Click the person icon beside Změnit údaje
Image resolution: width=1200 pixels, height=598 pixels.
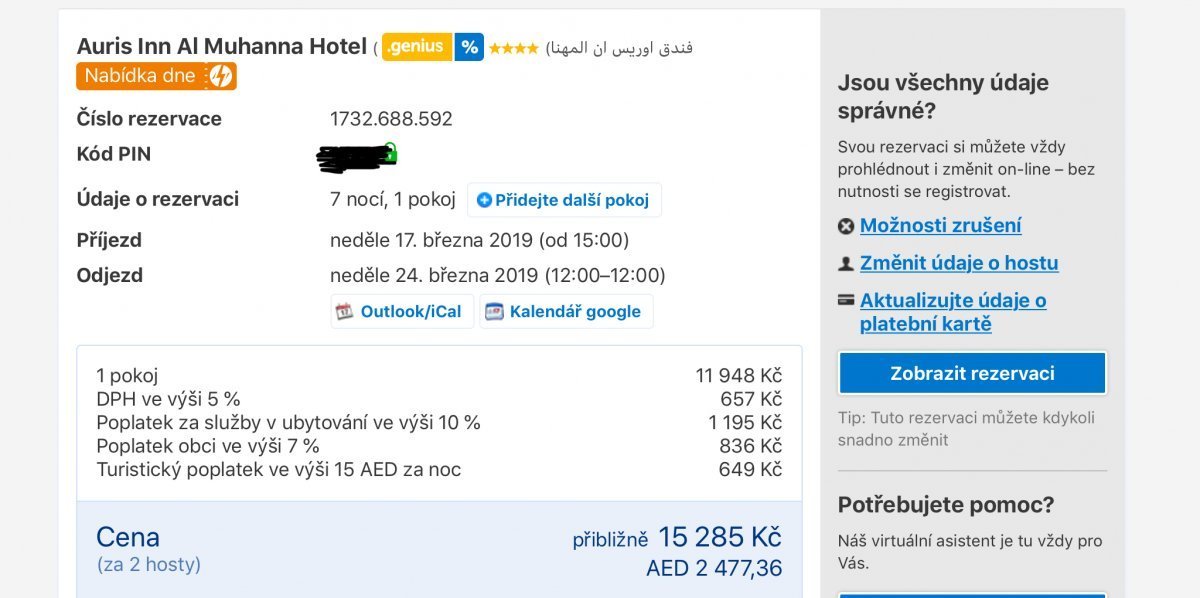pos(846,264)
